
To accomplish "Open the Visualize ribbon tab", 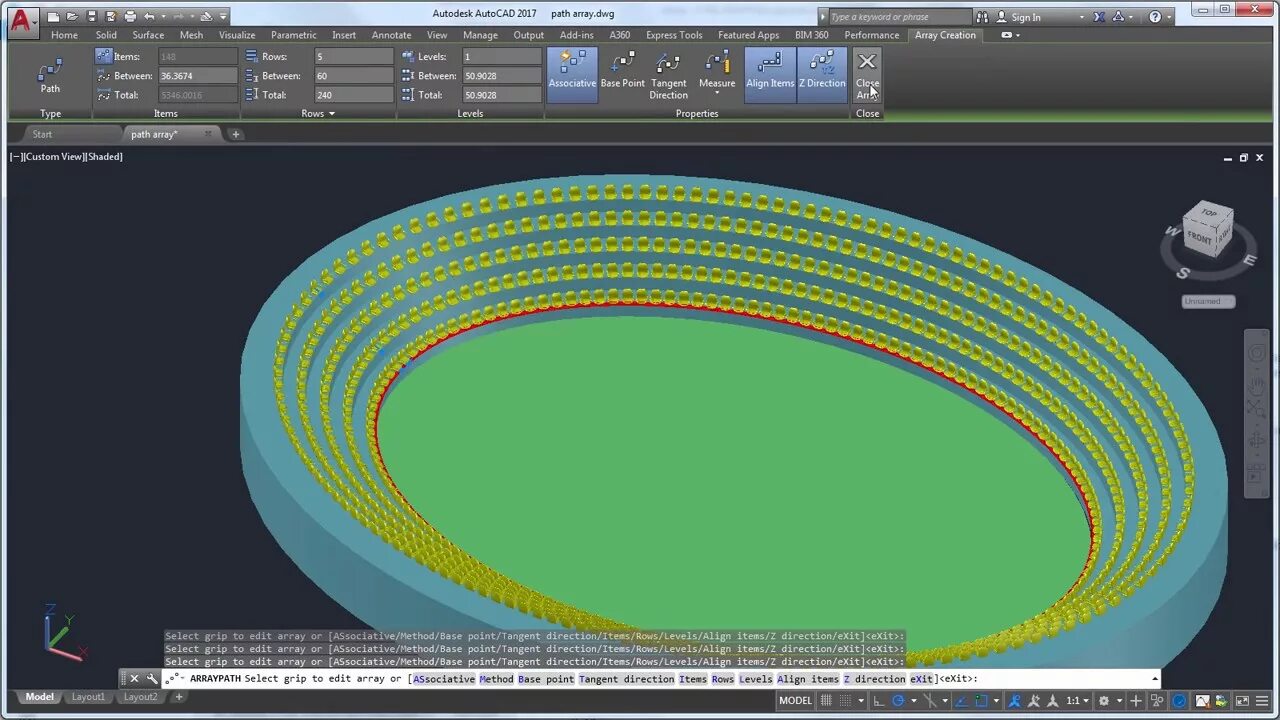I will click(237, 35).
